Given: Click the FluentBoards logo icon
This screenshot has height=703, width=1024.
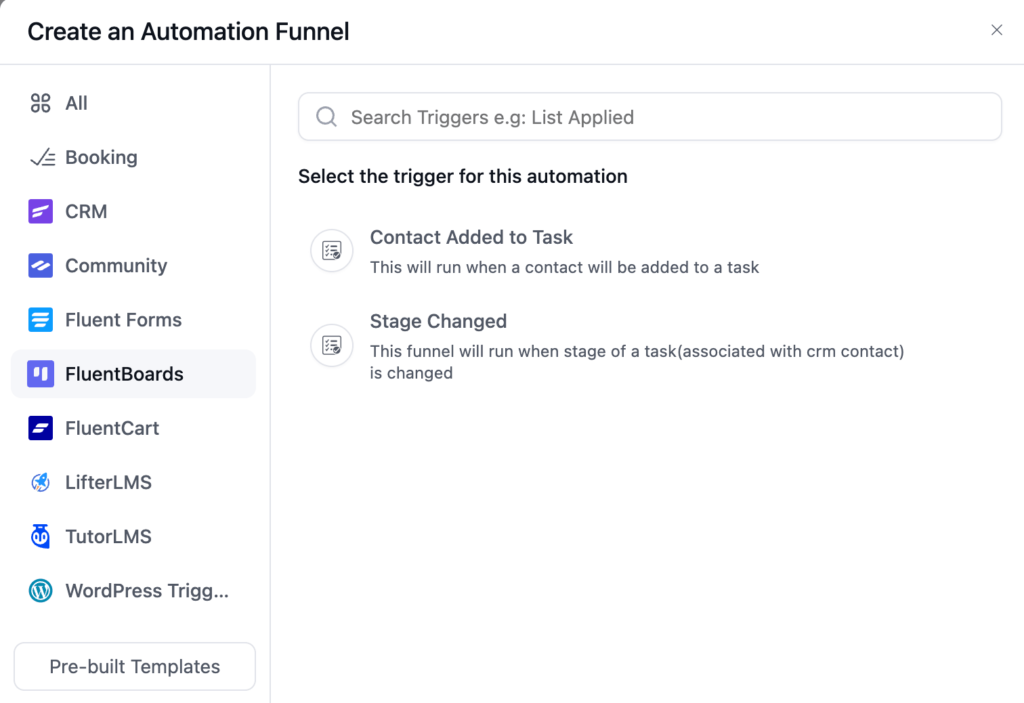Looking at the screenshot, I should (x=40, y=374).
